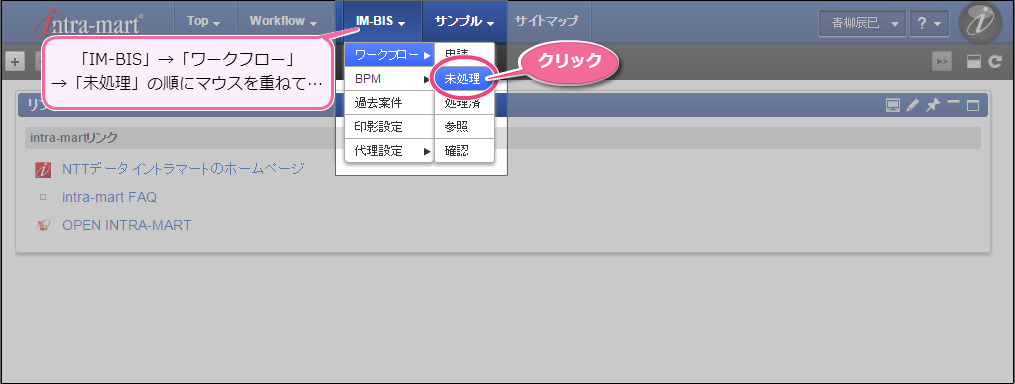
Task: Click the fast-forward arrows toolbar button
Action: 942,62
